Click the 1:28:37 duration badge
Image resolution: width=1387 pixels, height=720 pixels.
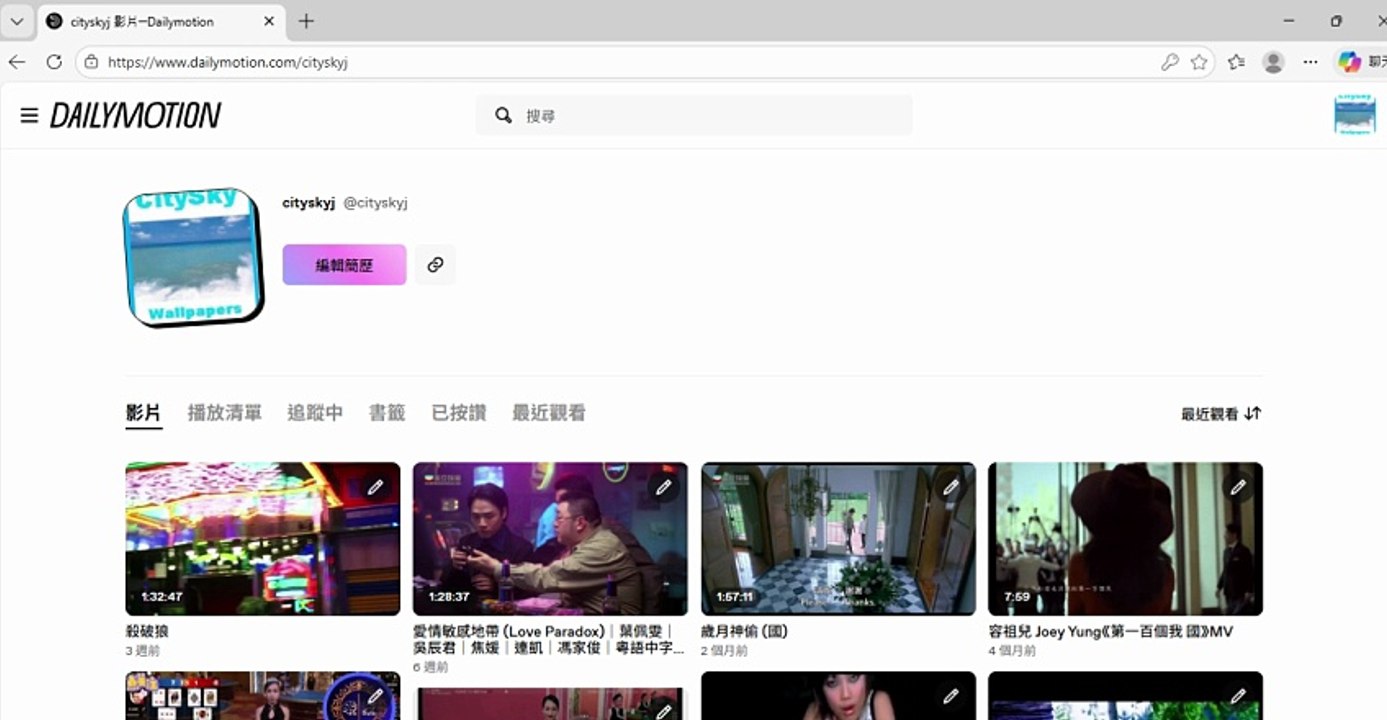coord(449,597)
